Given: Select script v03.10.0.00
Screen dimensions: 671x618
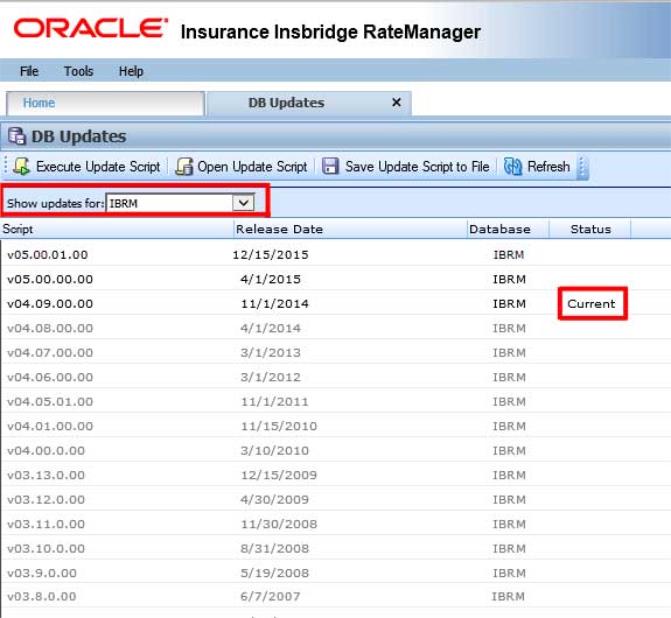Looking at the screenshot, I should tap(46, 548).
